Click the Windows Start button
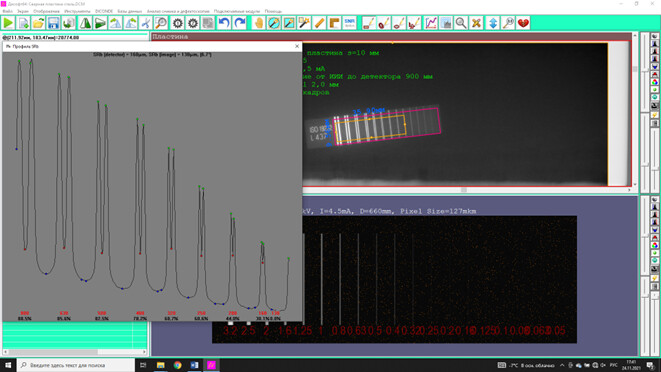The height and width of the screenshot is (372, 661). (x=8, y=365)
